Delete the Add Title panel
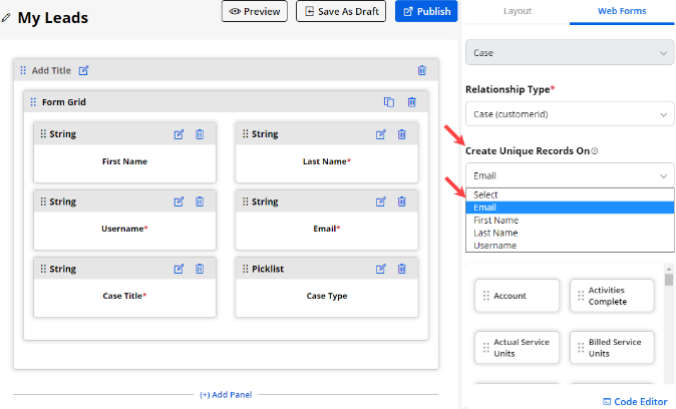 coord(421,70)
